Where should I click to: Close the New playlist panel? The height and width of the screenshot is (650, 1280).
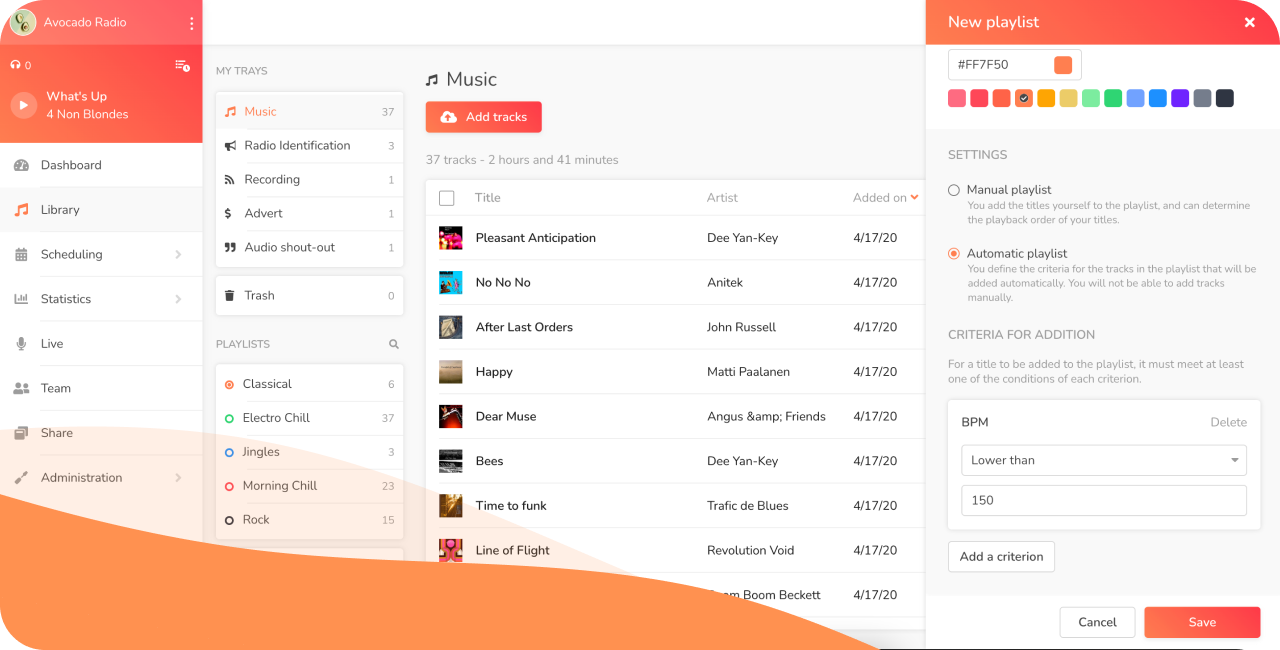tap(1249, 22)
